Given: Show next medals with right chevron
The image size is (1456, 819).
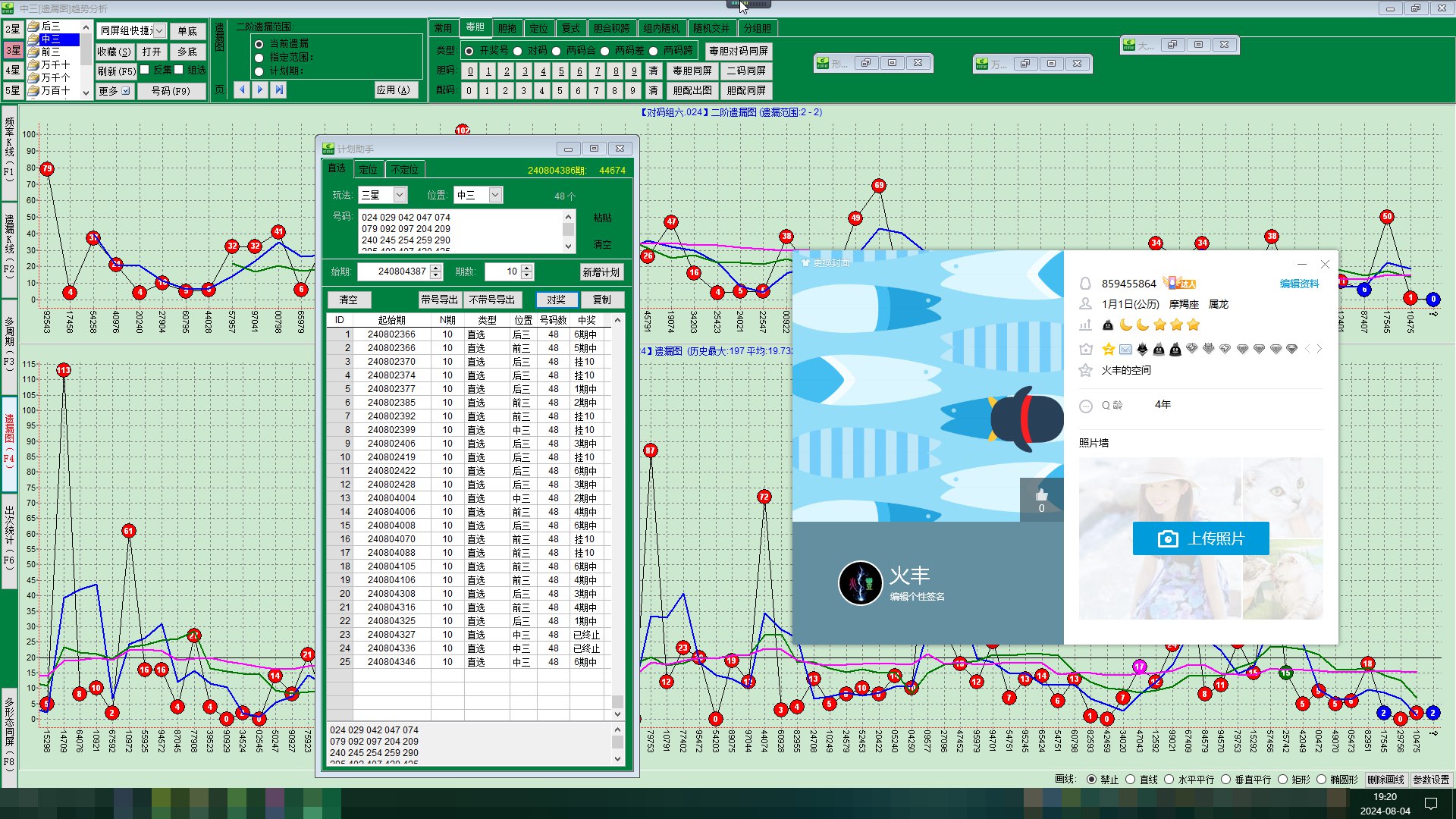Looking at the screenshot, I should [x=1319, y=349].
